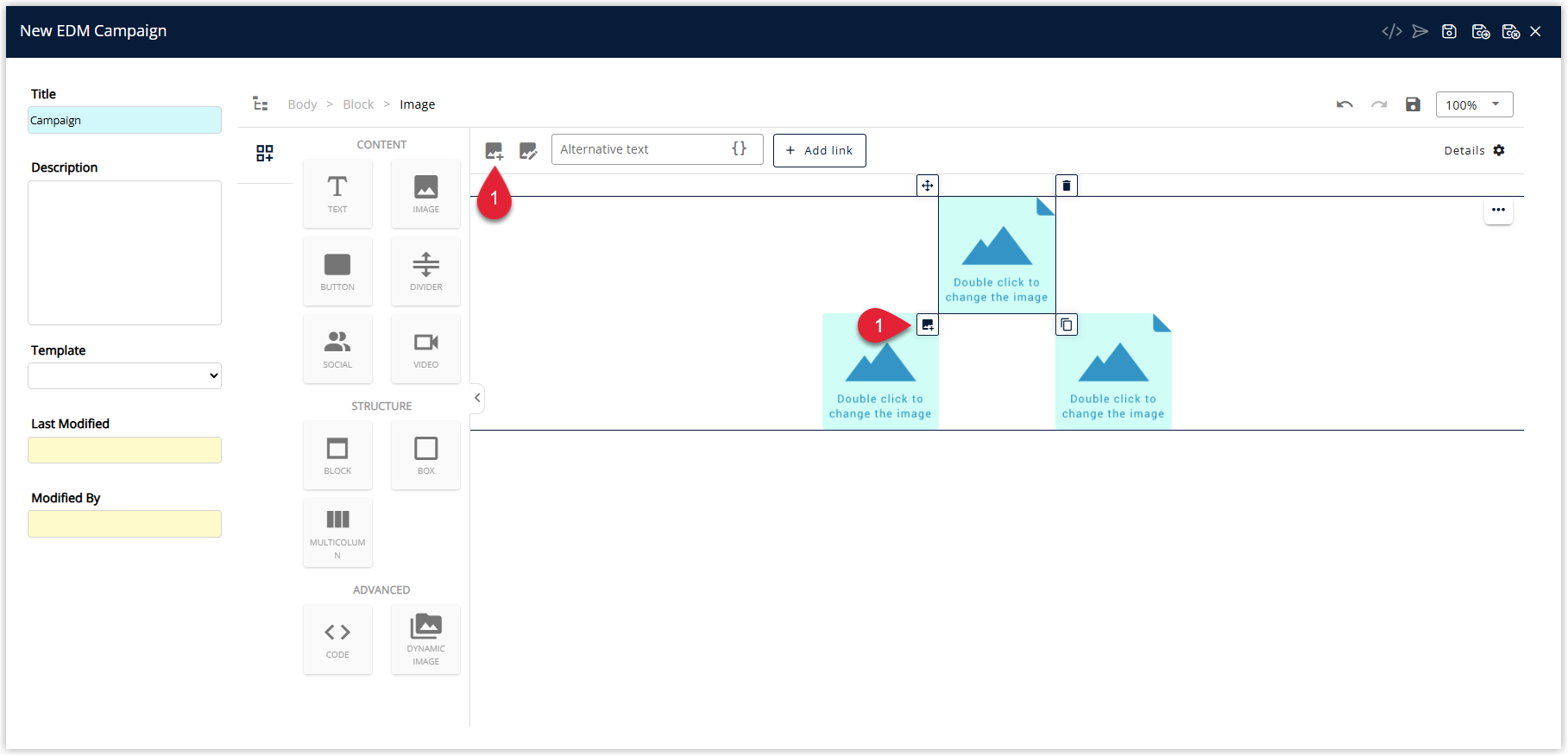Screen dimensions: 1568x756
Task: Select the Text content element
Action: [x=337, y=193]
